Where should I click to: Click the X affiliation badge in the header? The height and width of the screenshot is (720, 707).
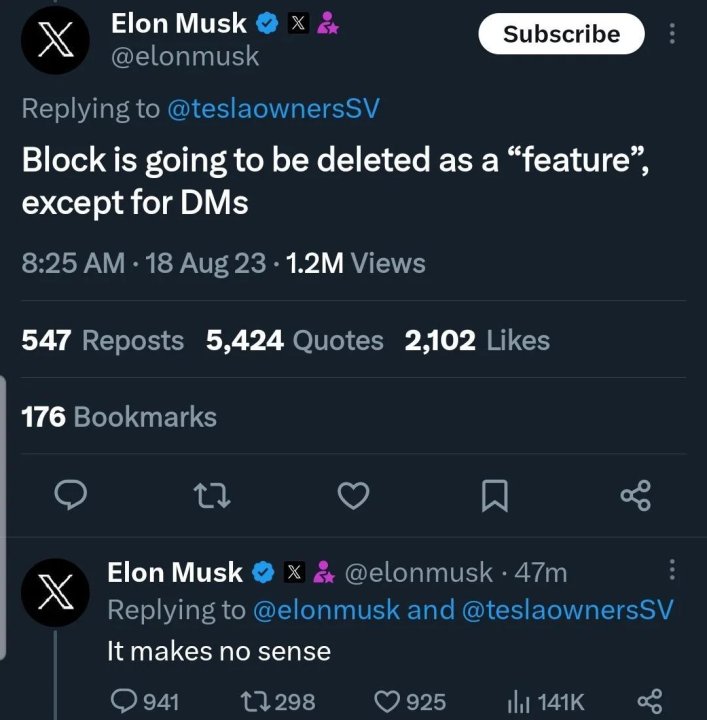[298, 24]
